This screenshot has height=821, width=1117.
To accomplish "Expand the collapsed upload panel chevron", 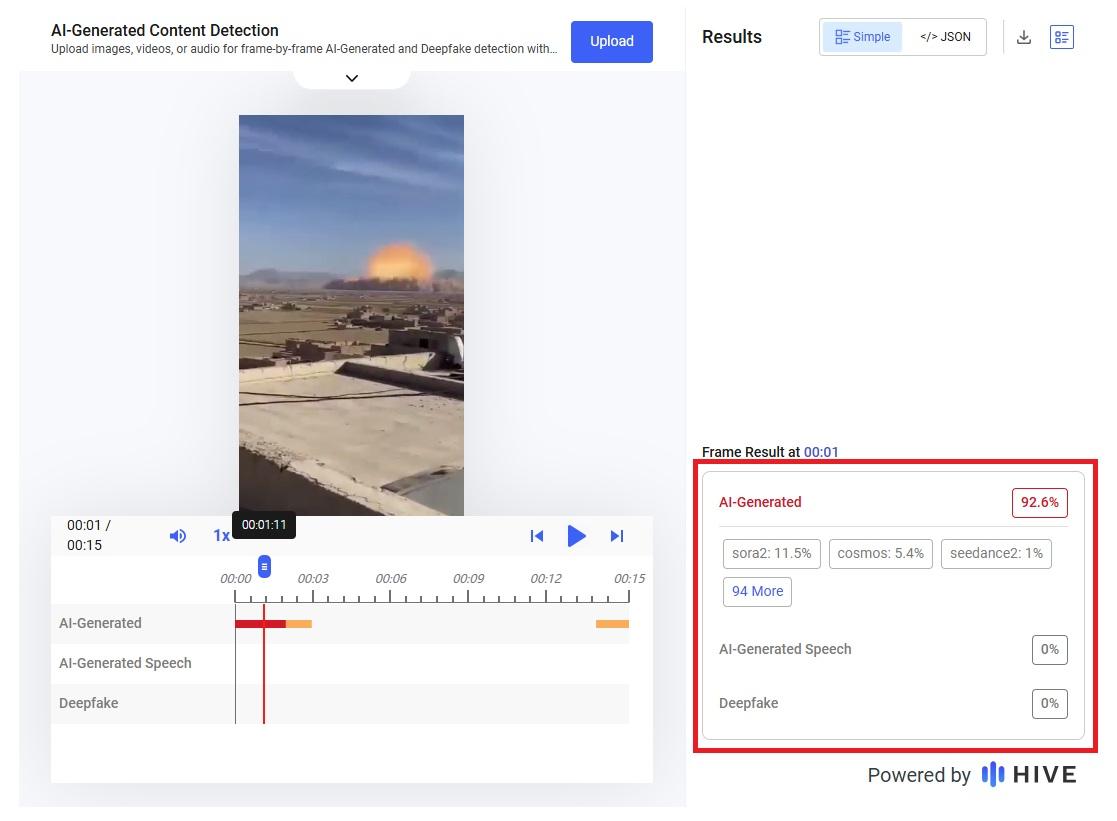I will pyautogui.click(x=351, y=78).
